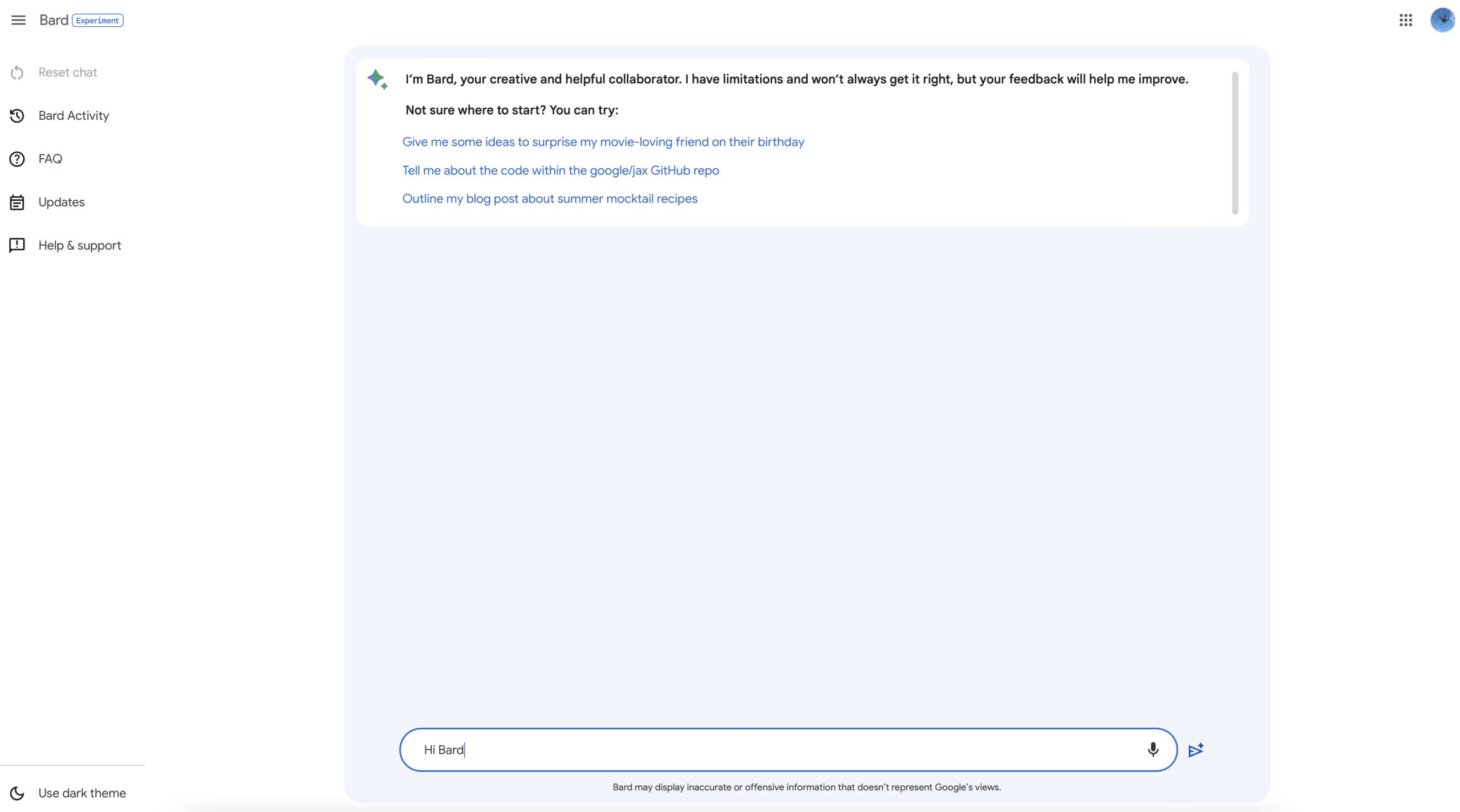Toggle Use dark theme
This screenshot has width=1460, height=812.
82,793
